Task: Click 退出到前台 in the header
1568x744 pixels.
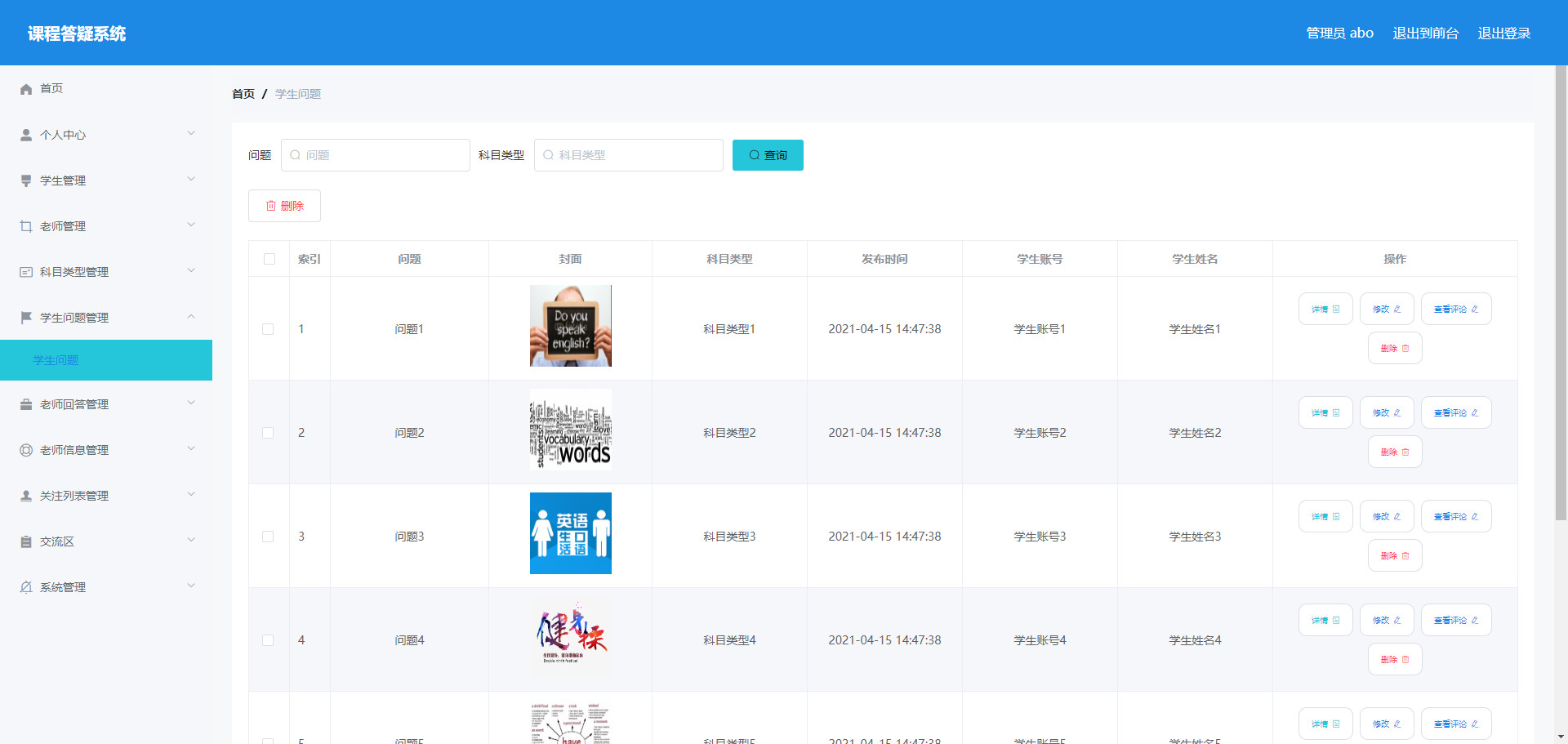Action: (x=1425, y=33)
